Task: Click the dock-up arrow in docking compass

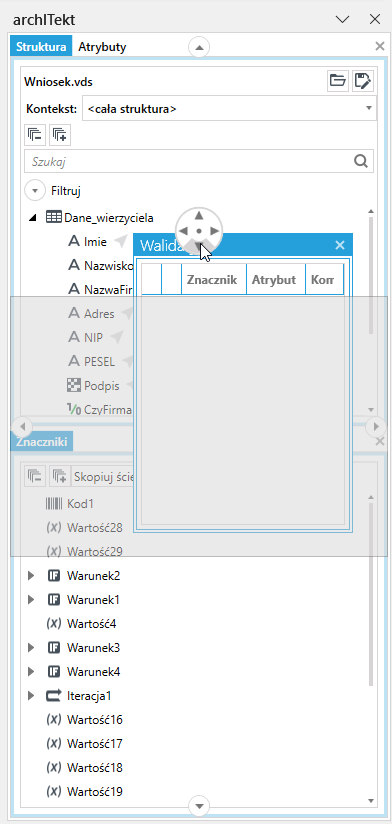Action: 199,215
